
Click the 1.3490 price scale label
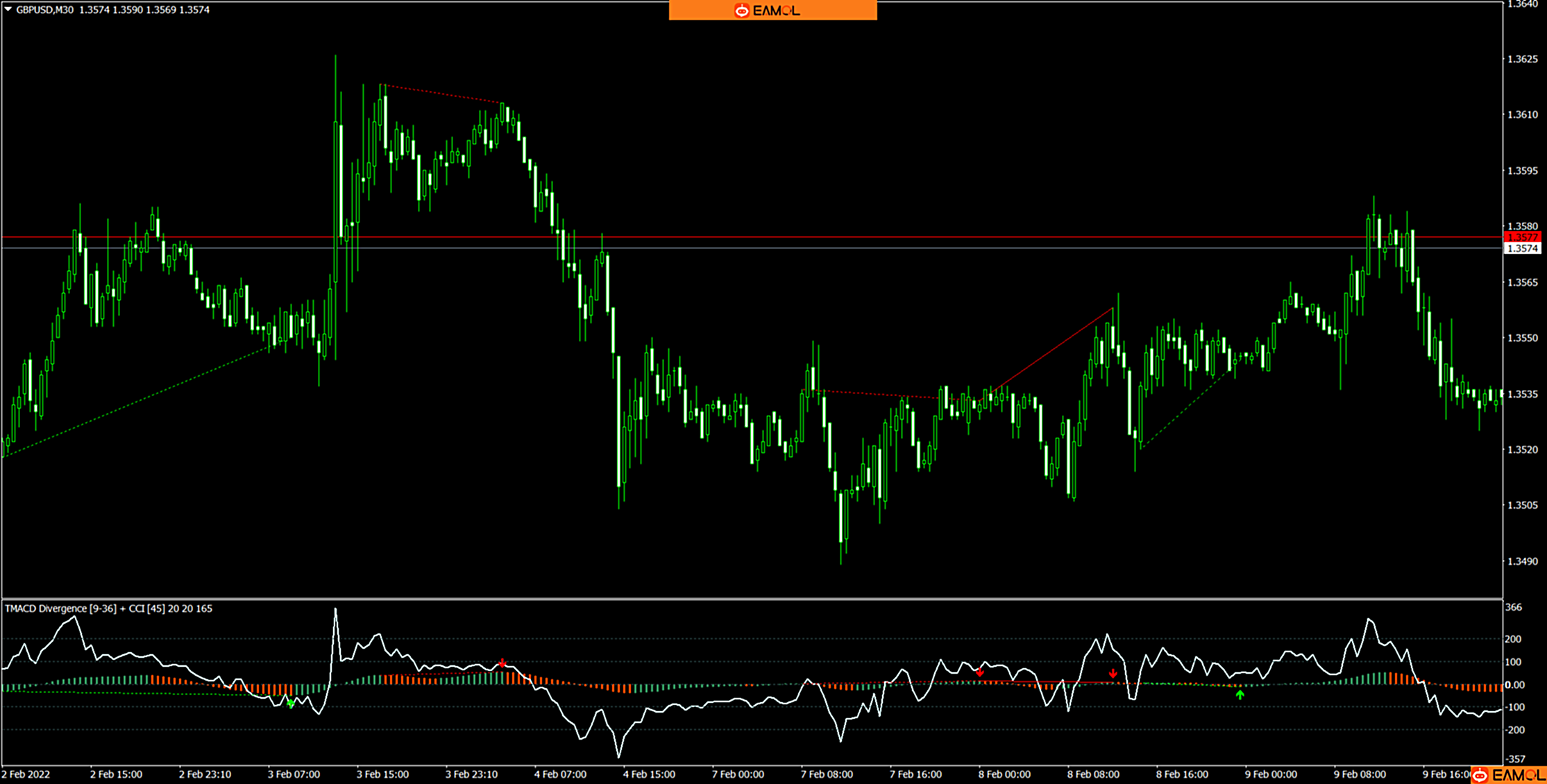pos(1522,561)
